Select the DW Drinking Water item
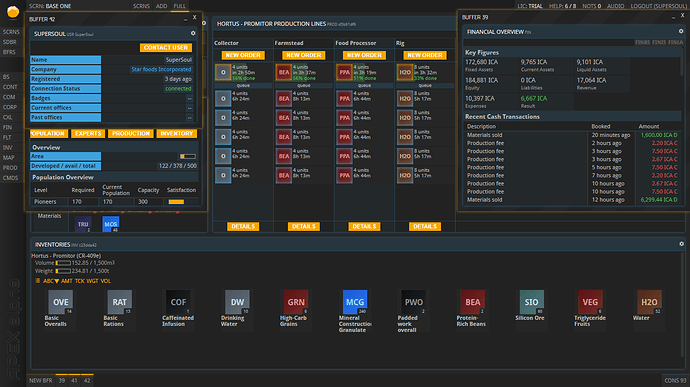This screenshot has width=690, height=387. (237, 302)
